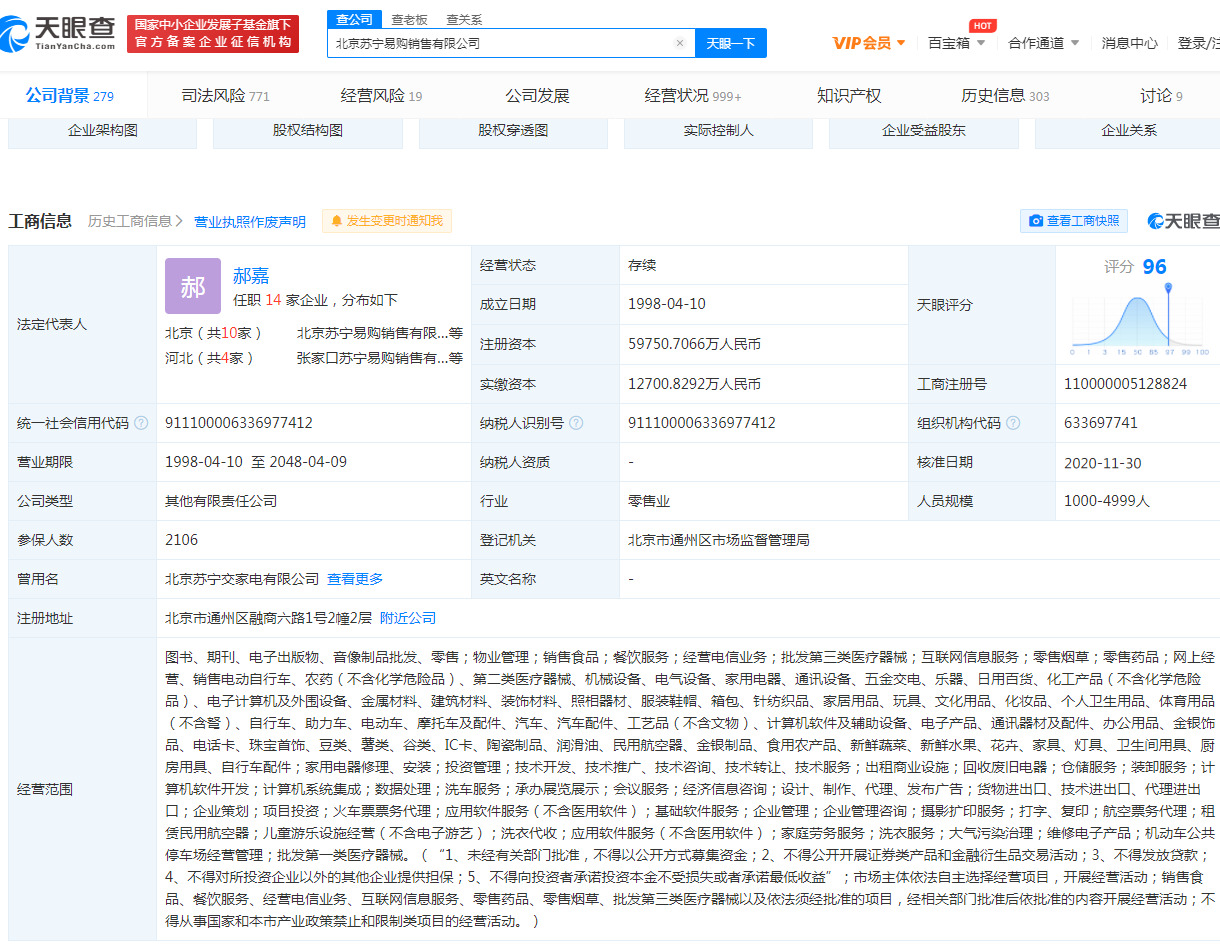The image size is (1220, 947).
Task: Click the establishment date 1998-04-10
Action: coord(666,304)
